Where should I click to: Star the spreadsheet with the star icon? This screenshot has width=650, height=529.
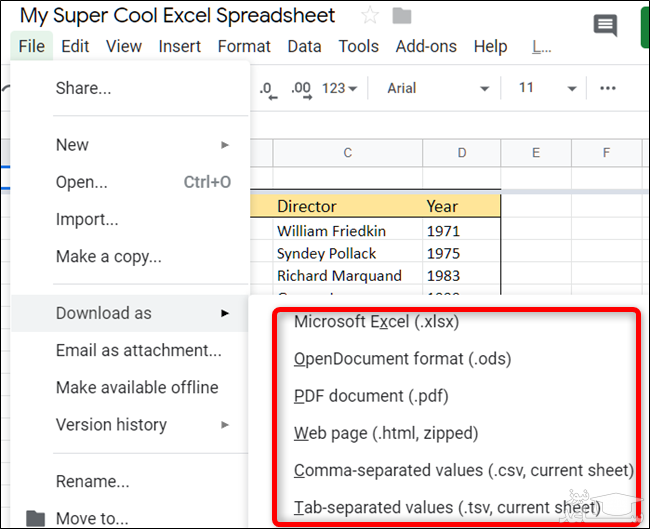pos(370,16)
